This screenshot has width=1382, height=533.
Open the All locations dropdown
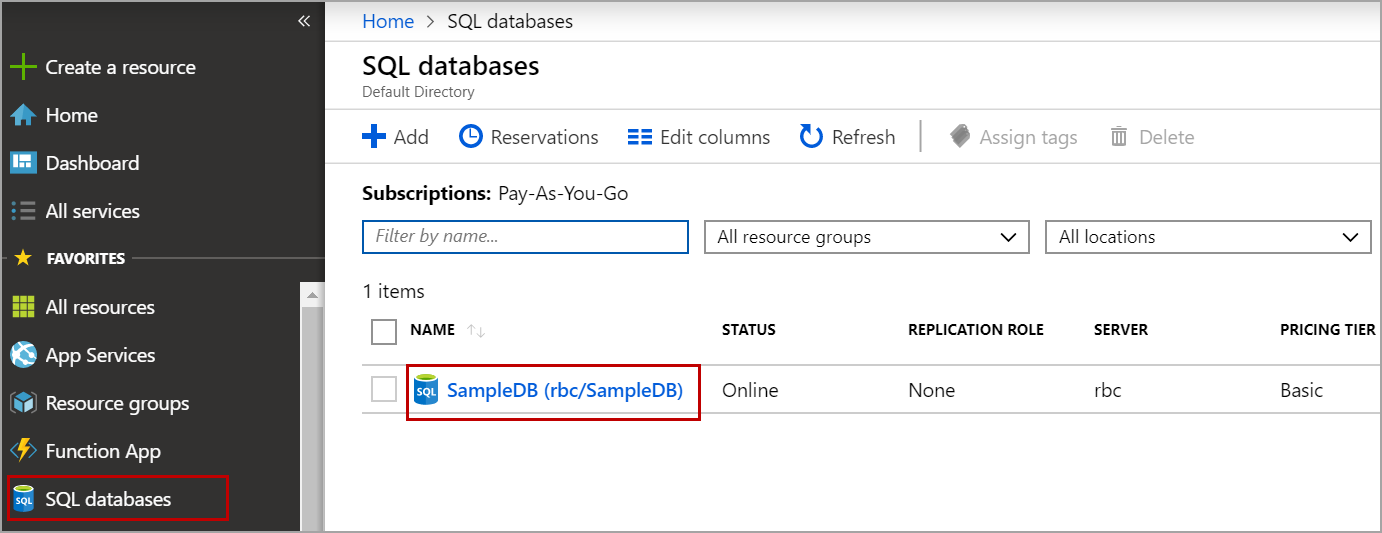pyautogui.click(x=1207, y=237)
